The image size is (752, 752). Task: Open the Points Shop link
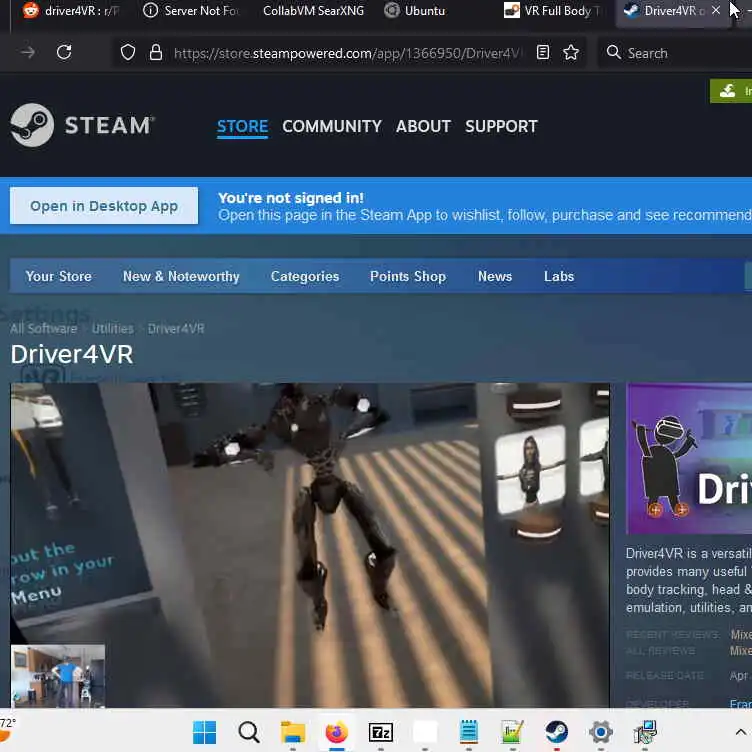[408, 276]
